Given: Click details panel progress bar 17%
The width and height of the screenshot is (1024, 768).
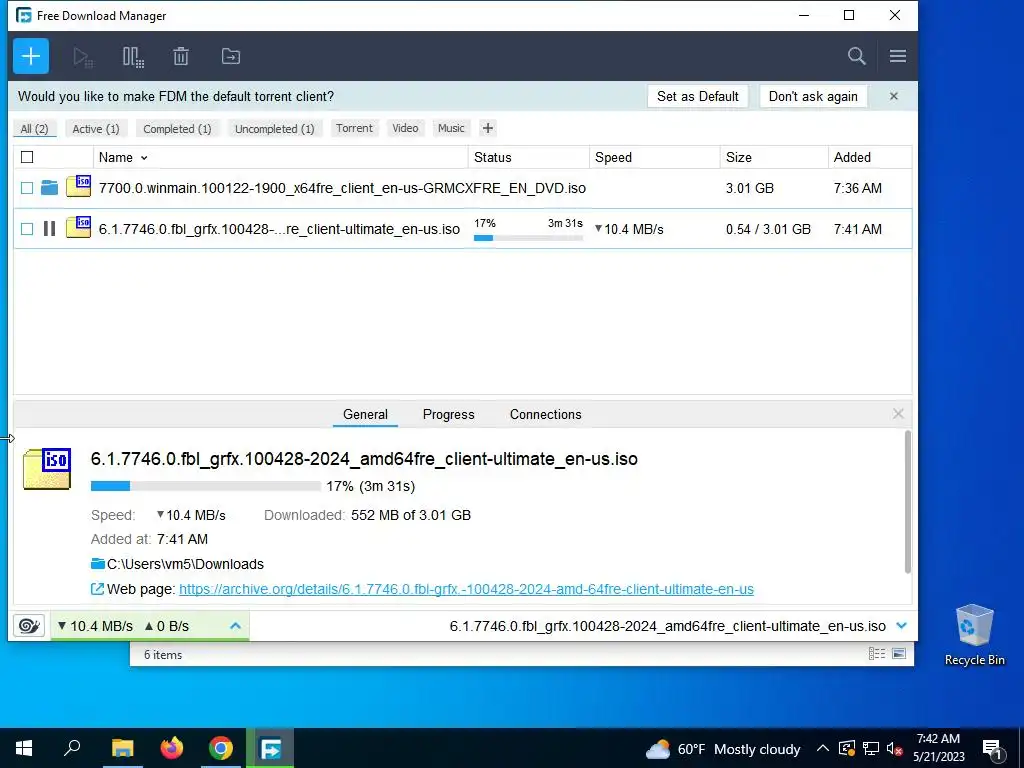Looking at the screenshot, I should pyautogui.click(x=206, y=486).
